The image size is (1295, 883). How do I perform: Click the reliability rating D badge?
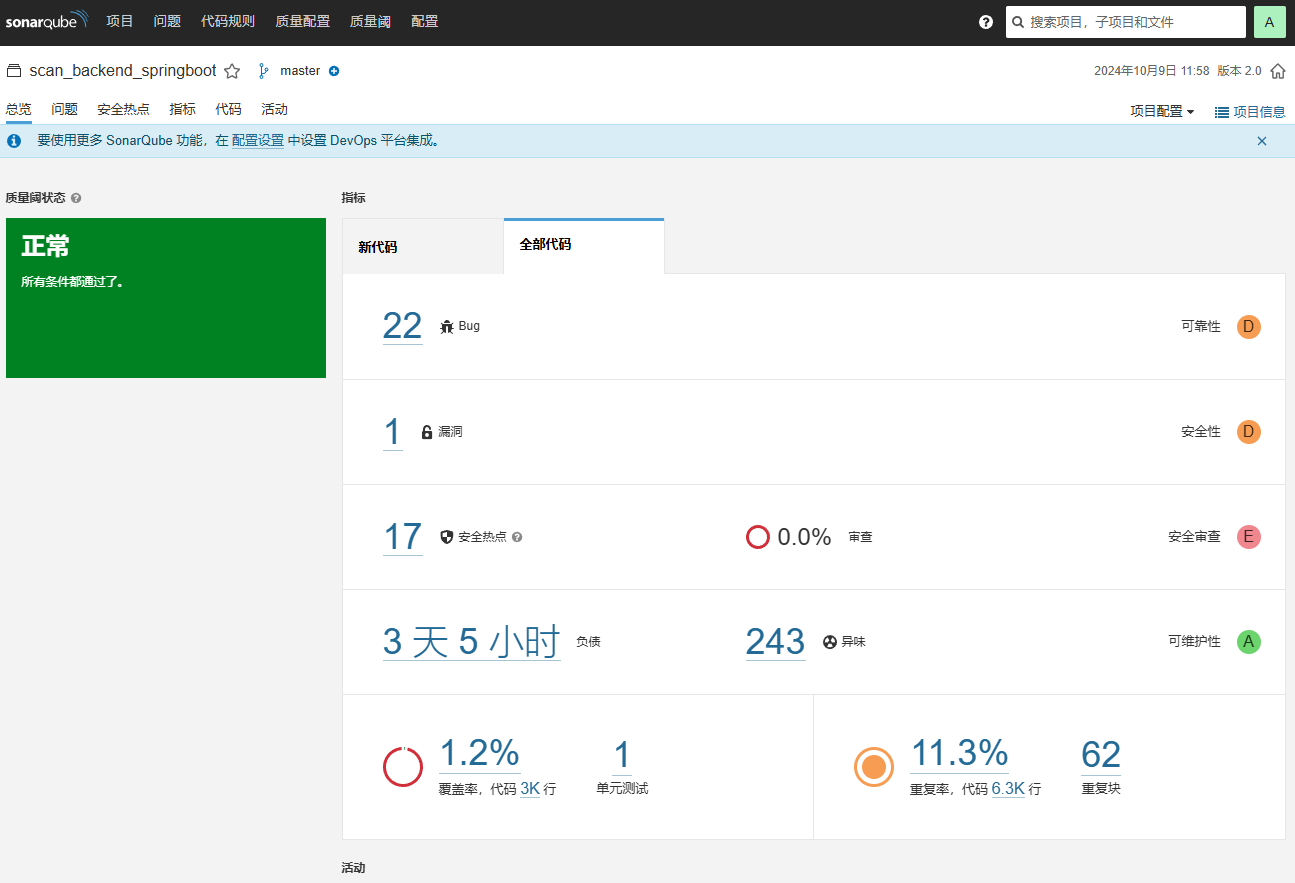1248,327
